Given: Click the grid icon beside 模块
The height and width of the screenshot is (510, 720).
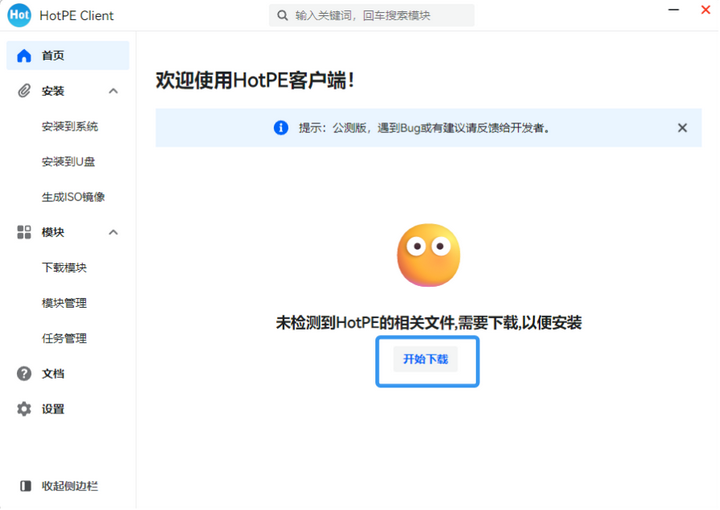Looking at the screenshot, I should (x=24, y=232).
